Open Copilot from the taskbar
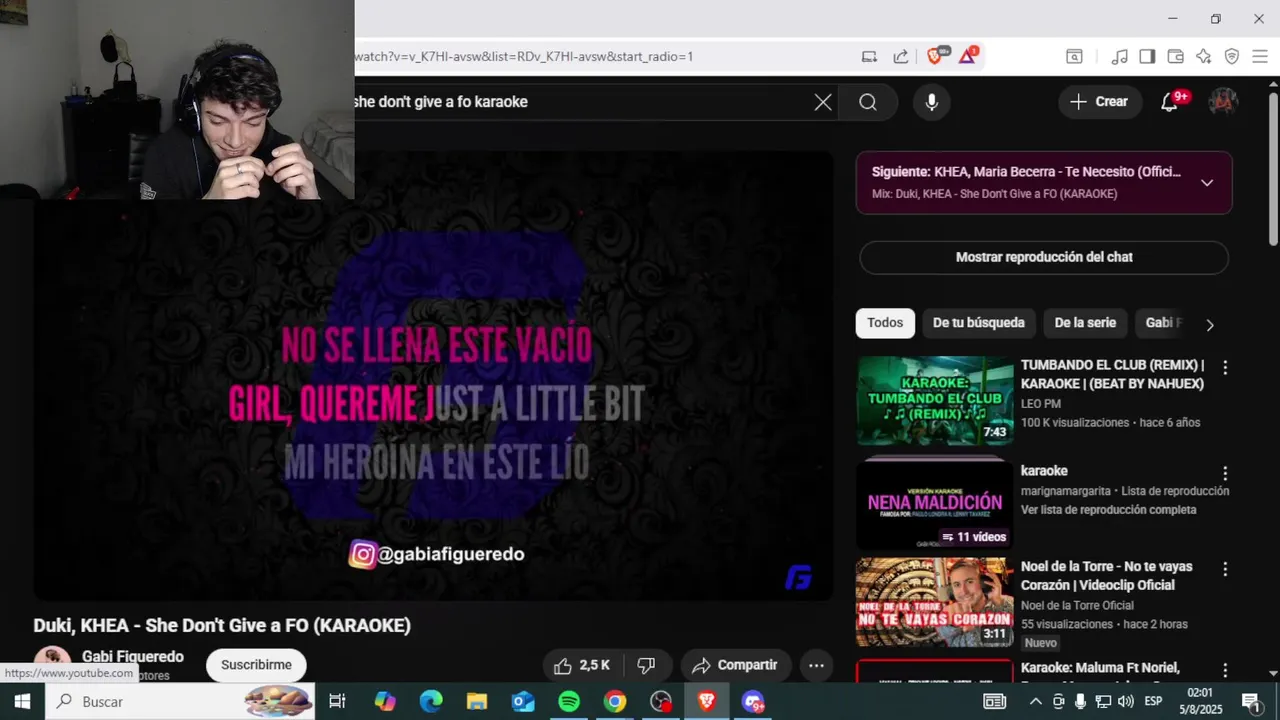This screenshot has width=1280, height=720. [385, 702]
